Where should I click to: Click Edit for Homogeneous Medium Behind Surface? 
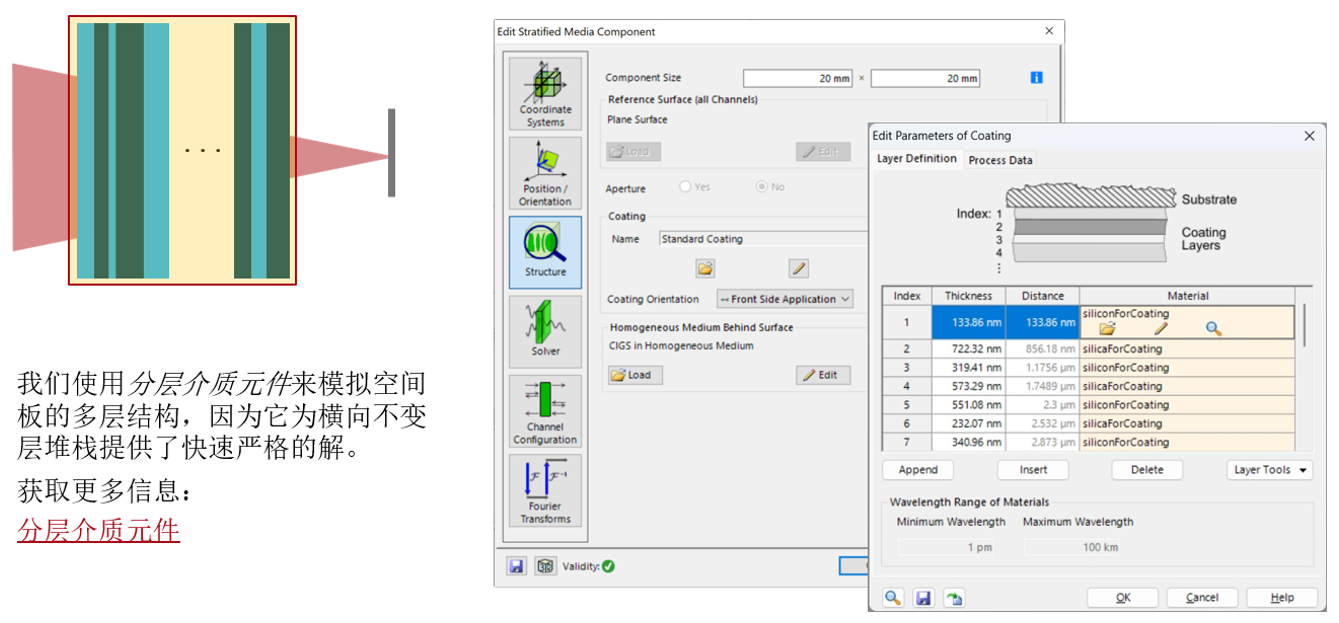pyautogui.click(x=822, y=375)
